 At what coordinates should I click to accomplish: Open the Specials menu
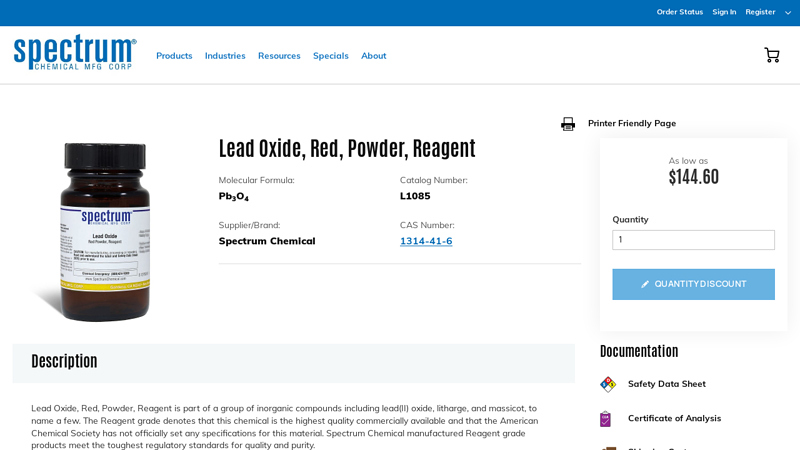click(x=331, y=56)
